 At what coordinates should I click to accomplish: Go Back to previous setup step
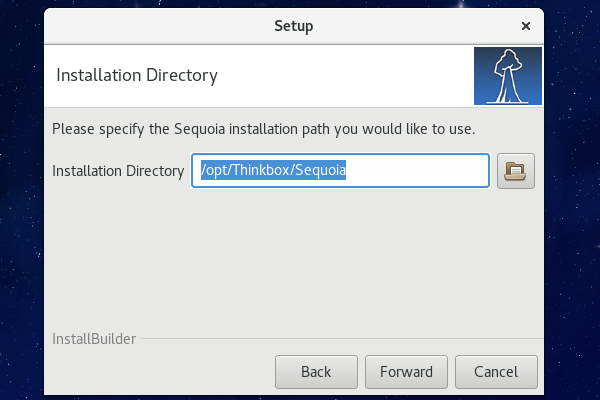tap(316, 372)
